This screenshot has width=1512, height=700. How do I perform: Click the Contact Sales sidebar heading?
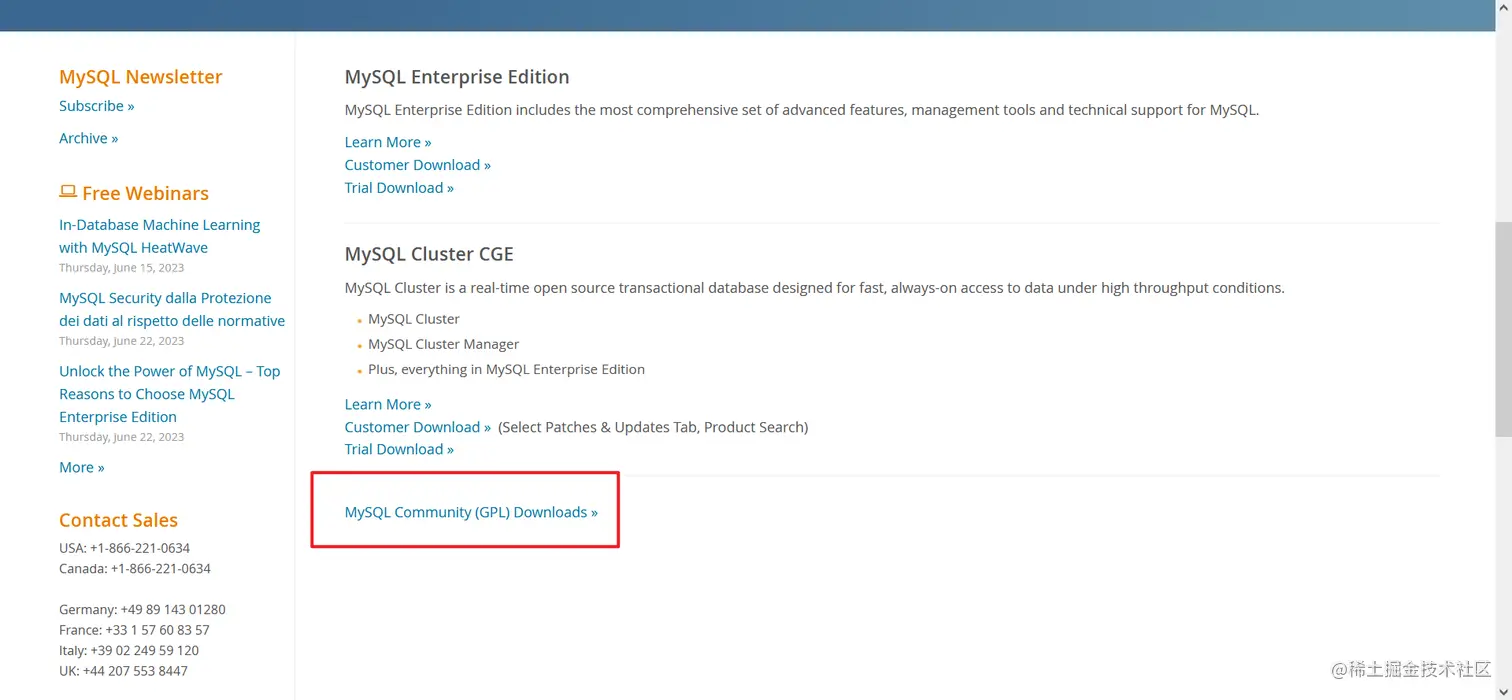[118, 520]
